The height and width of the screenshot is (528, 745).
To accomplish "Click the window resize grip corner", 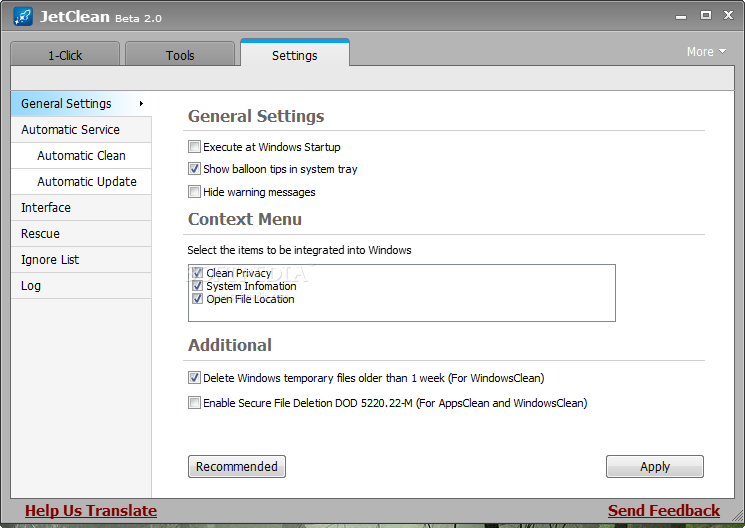I will [x=738, y=515].
